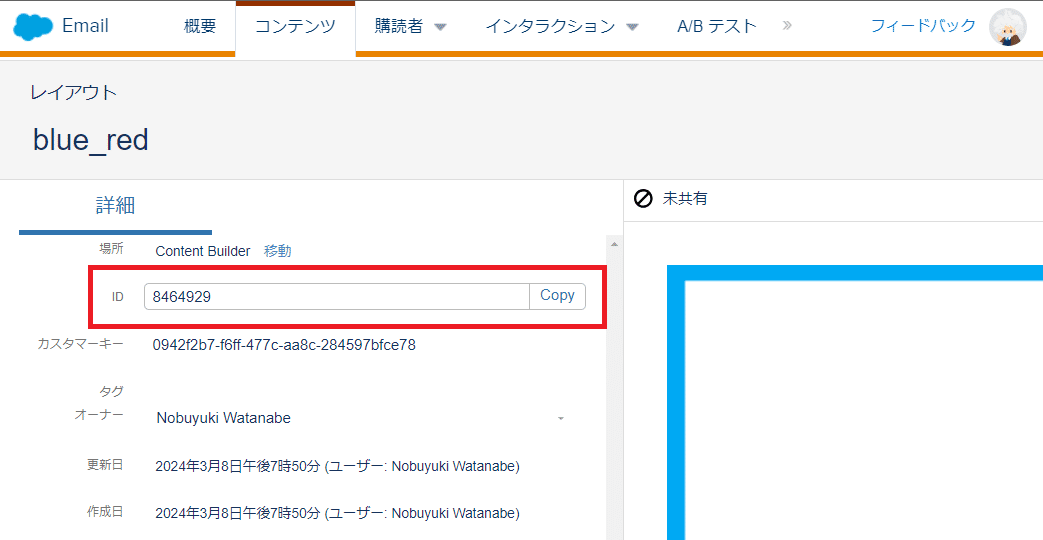Click the 更新日 timestamp value
The height and width of the screenshot is (540, 1043).
337,466
